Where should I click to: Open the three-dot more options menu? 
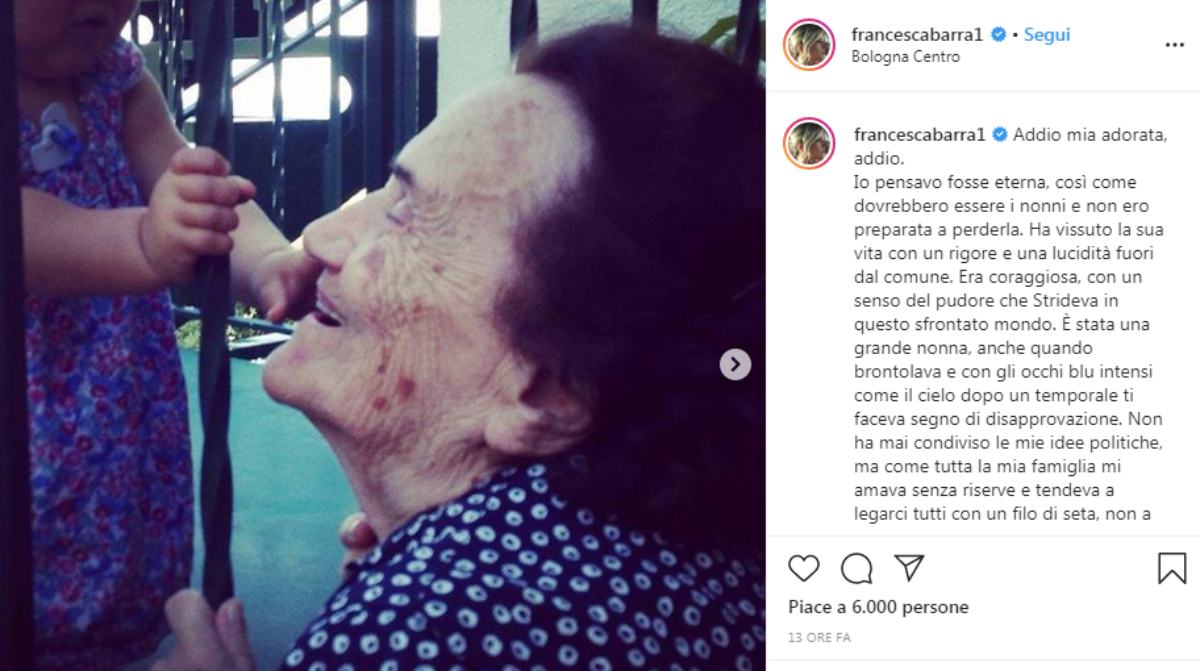1175,45
